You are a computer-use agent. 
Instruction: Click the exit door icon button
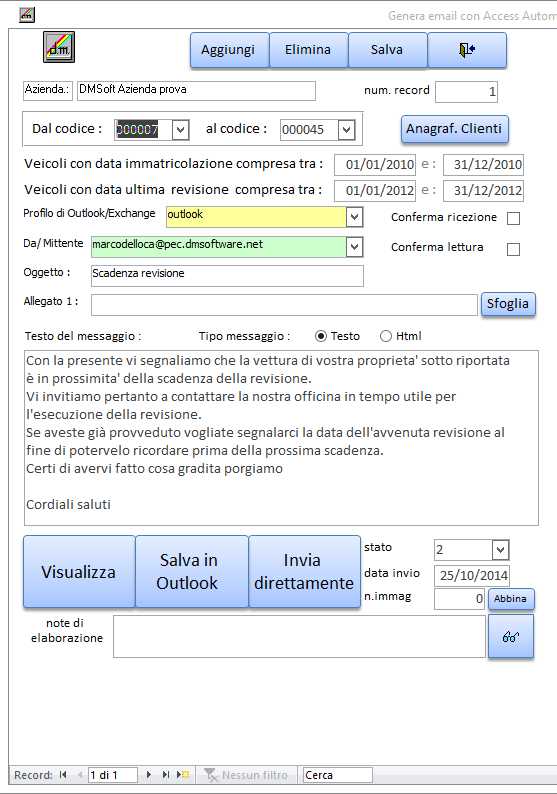[x=467, y=50]
